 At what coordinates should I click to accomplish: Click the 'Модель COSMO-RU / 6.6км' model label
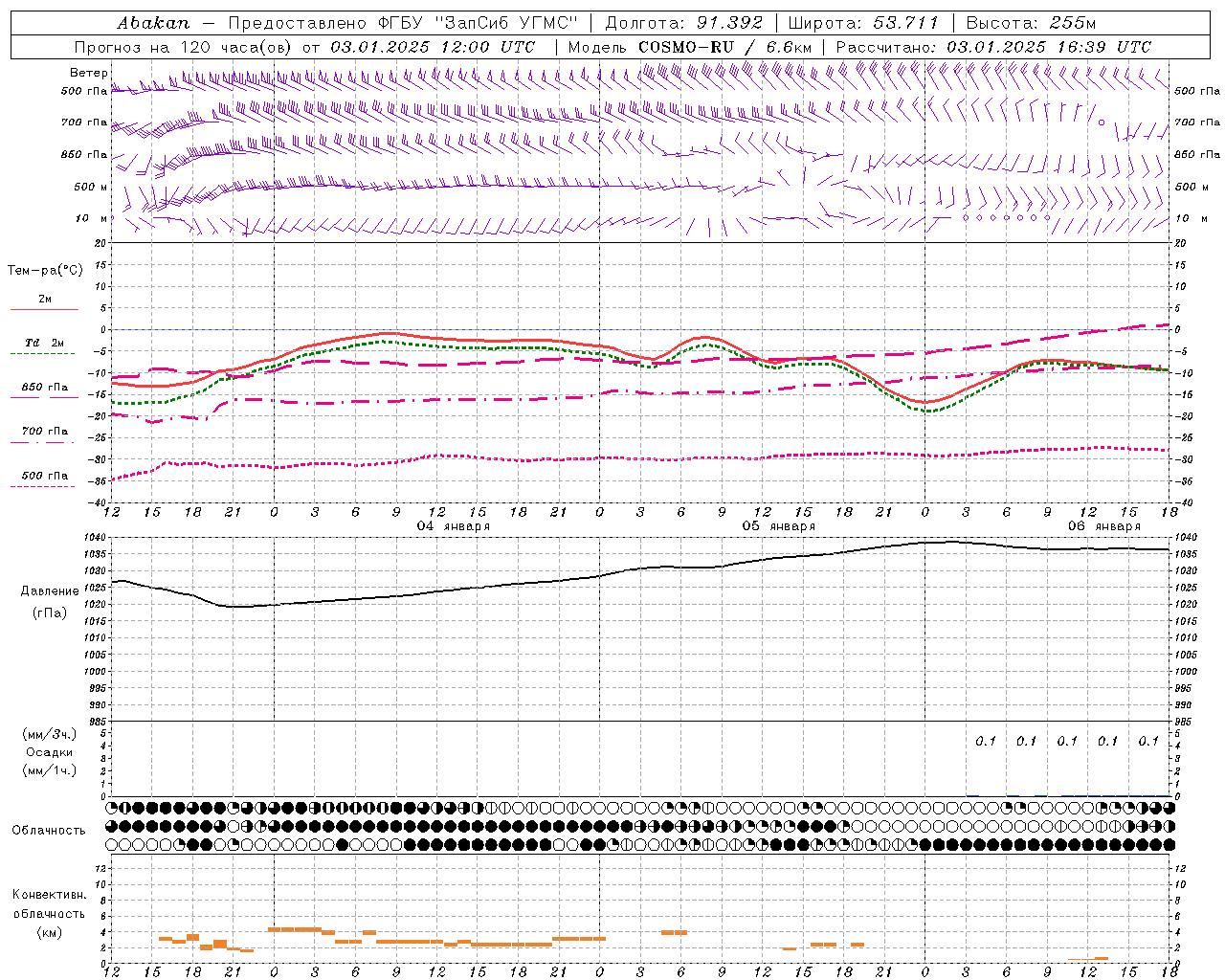pos(690,47)
